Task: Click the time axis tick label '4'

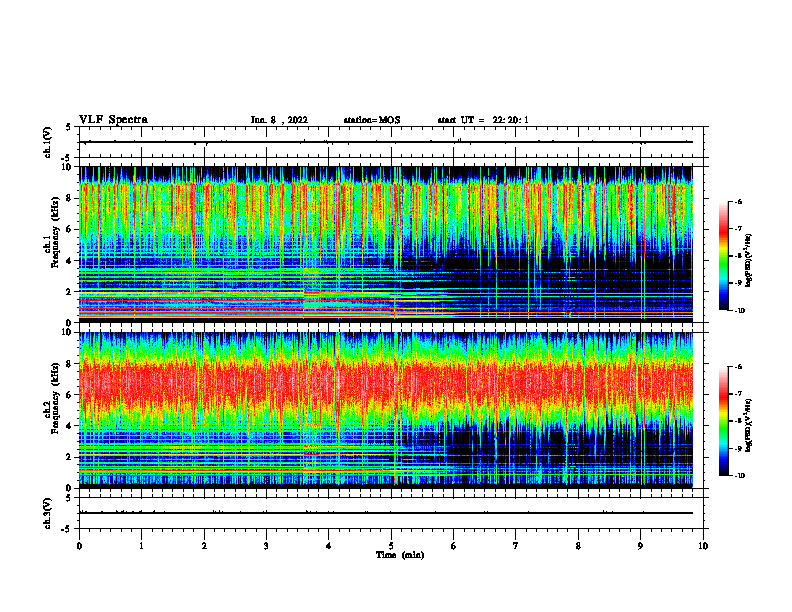Action: pyautogui.click(x=329, y=546)
